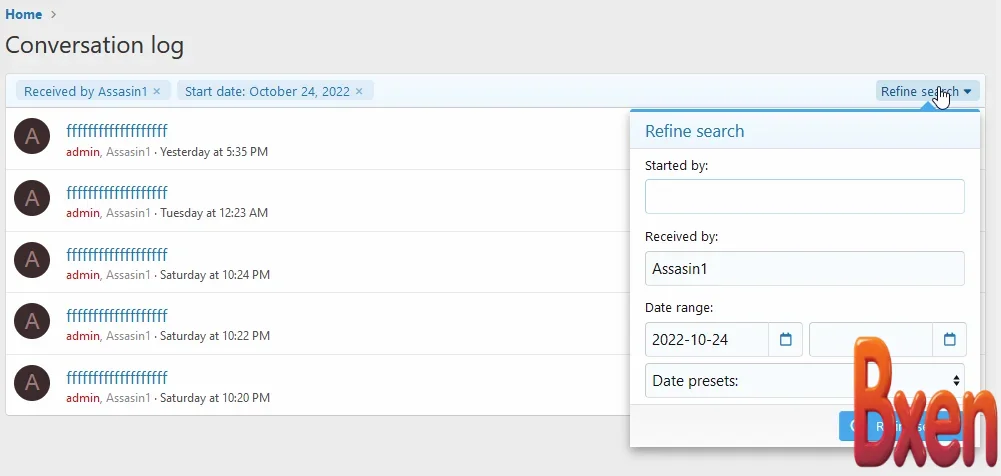This screenshot has height=476, width=1001.
Task: Click avatar of Tuesday 12:23 AM conversation
Action: (32, 198)
